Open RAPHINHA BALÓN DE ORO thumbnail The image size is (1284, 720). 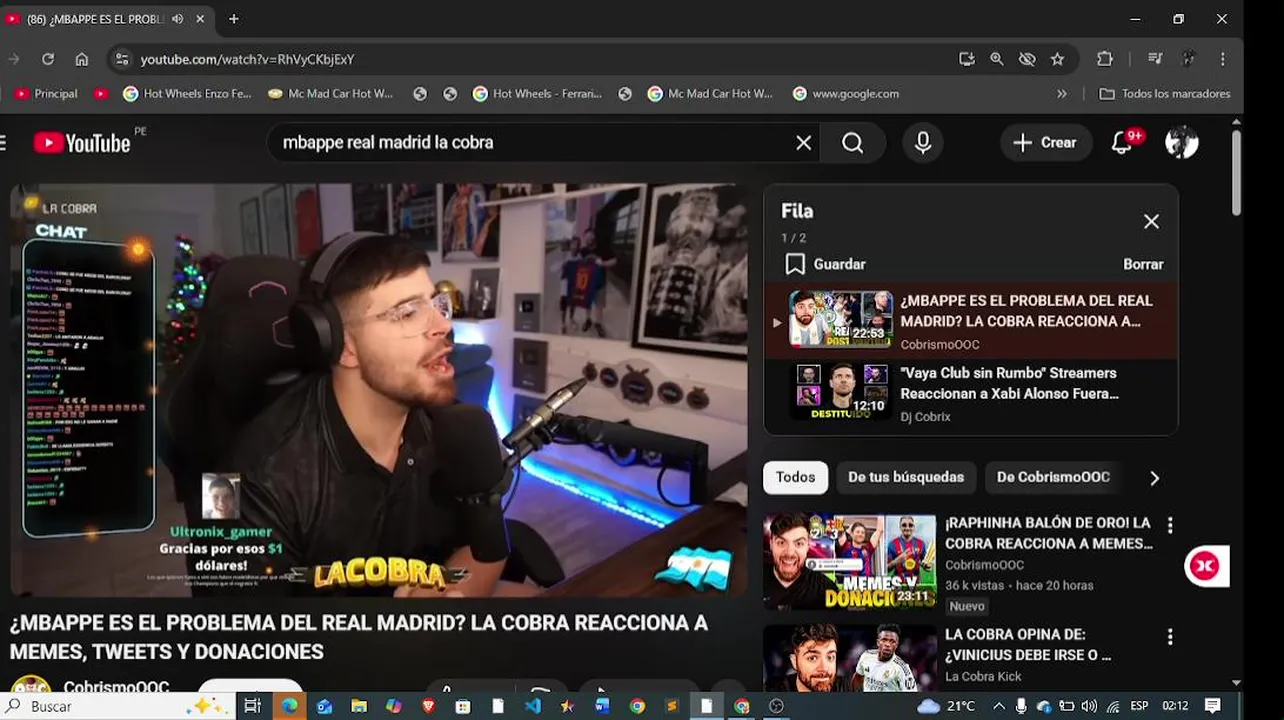[x=850, y=562]
